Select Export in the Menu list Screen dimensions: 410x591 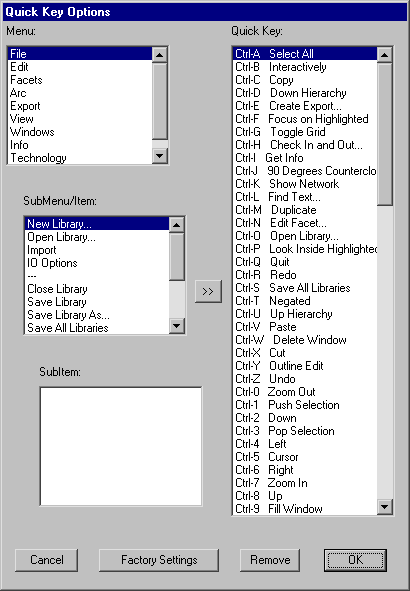pyautogui.click(x=80, y=106)
